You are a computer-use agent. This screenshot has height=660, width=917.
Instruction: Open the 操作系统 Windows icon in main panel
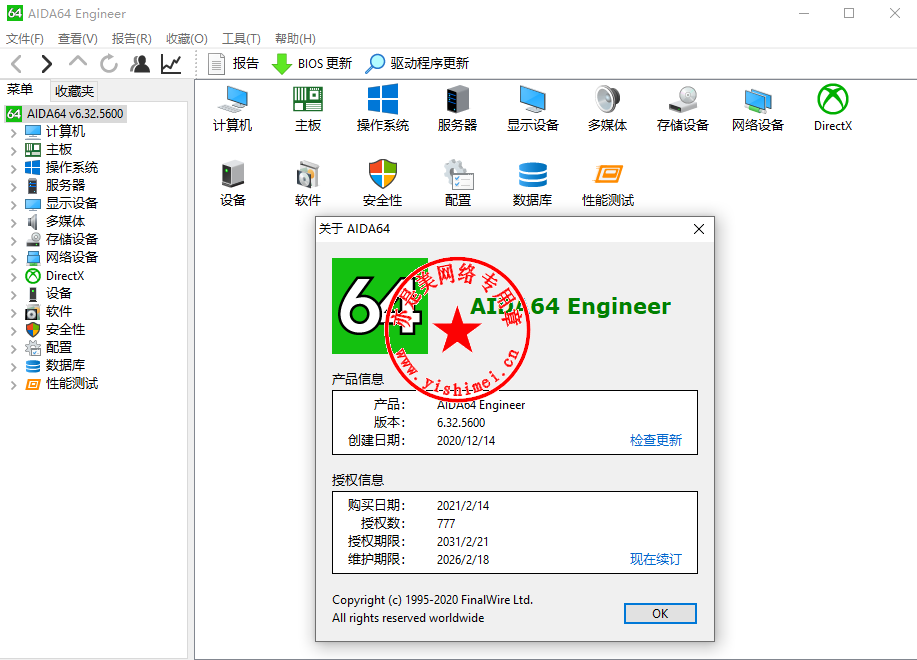tap(382, 108)
